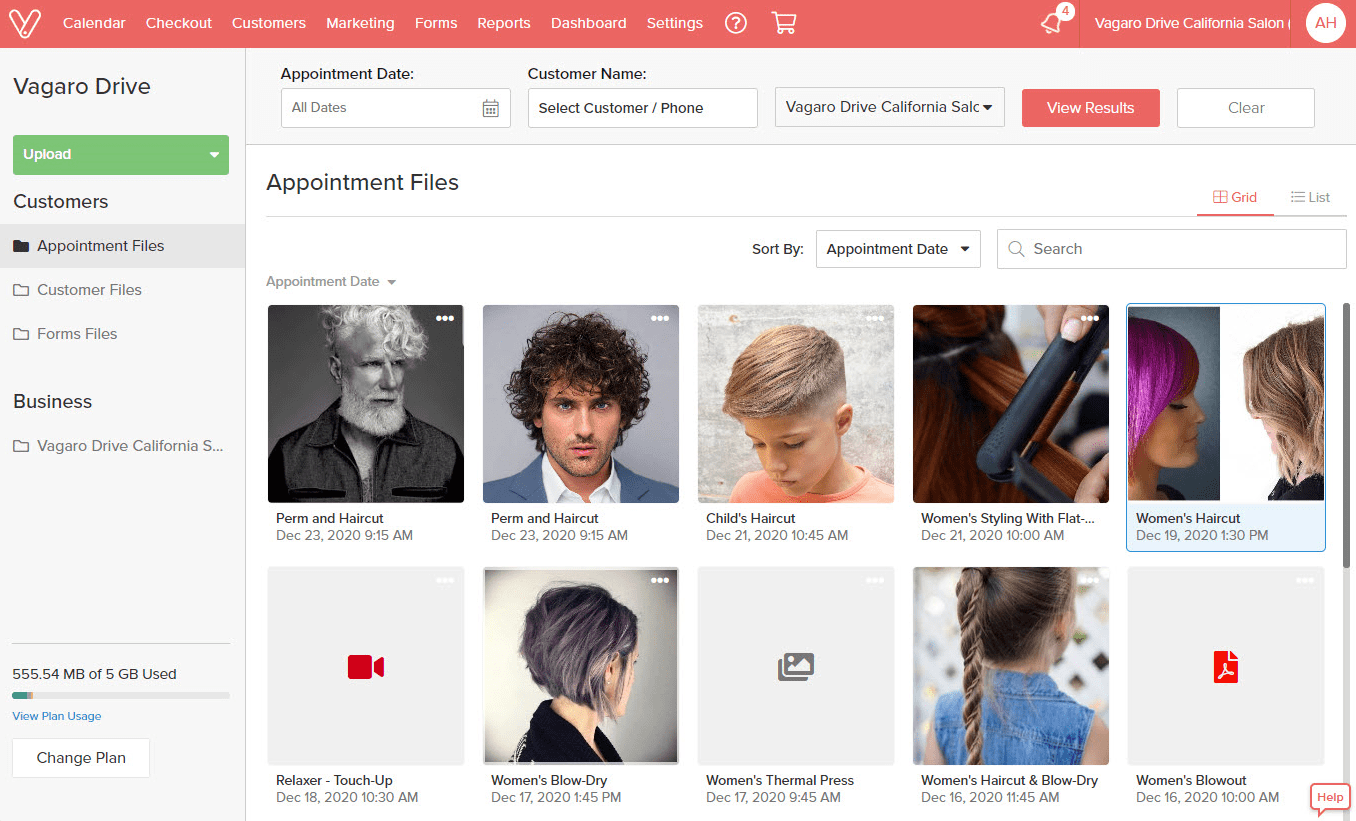Open the help question mark icon
1356x821 pixels.
736,23
